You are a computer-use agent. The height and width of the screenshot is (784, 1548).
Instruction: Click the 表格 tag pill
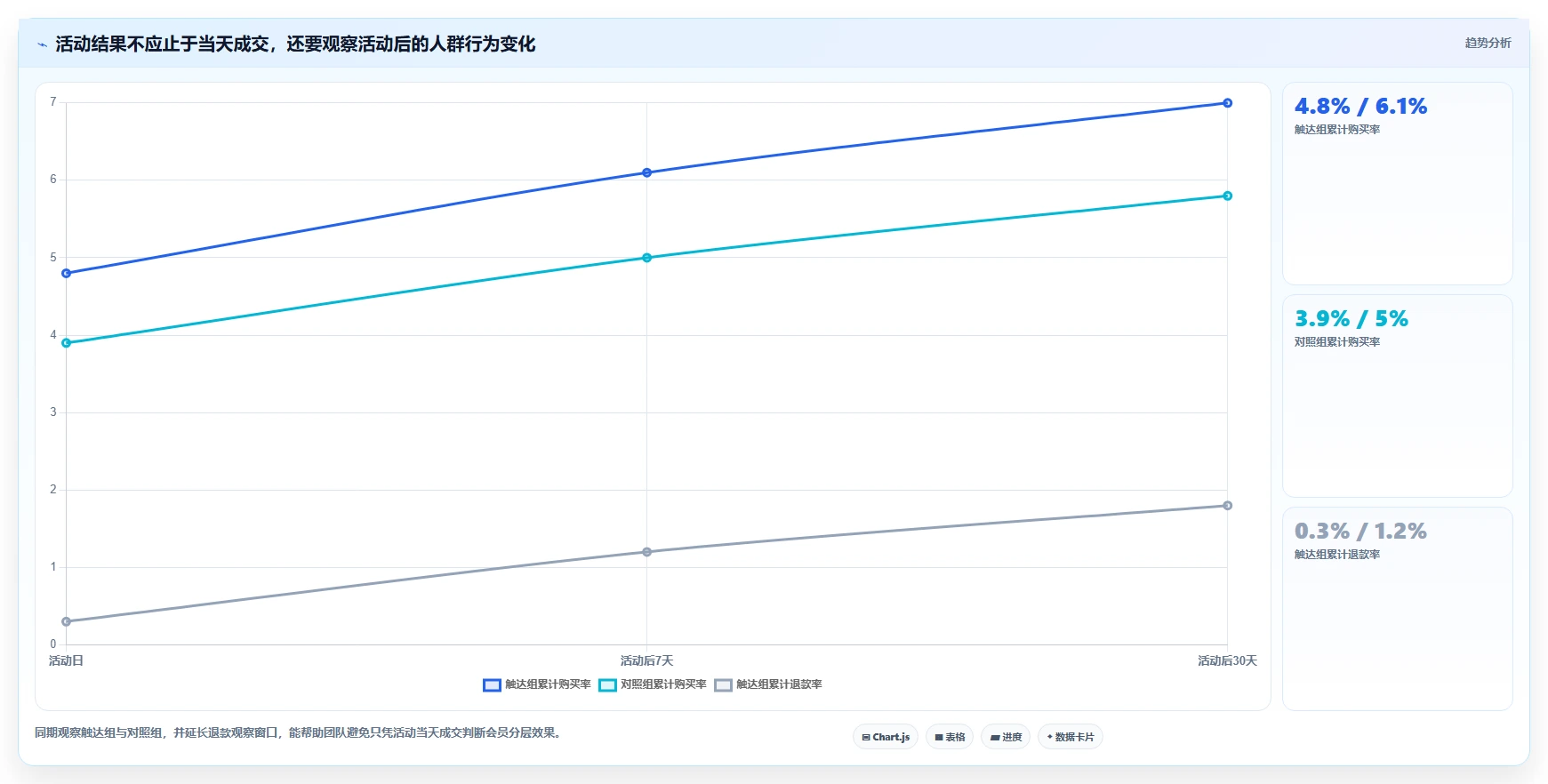(950, 737)
